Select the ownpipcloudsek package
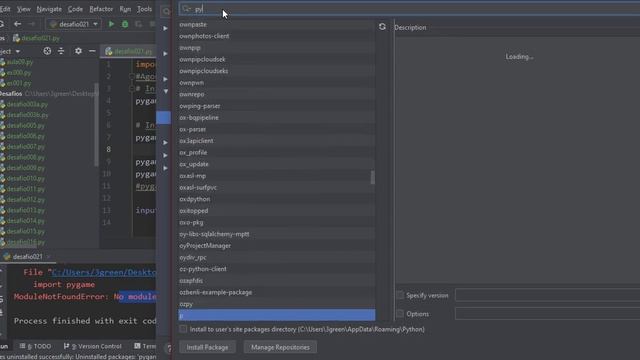Screen dimensions: 640x360 276,59
